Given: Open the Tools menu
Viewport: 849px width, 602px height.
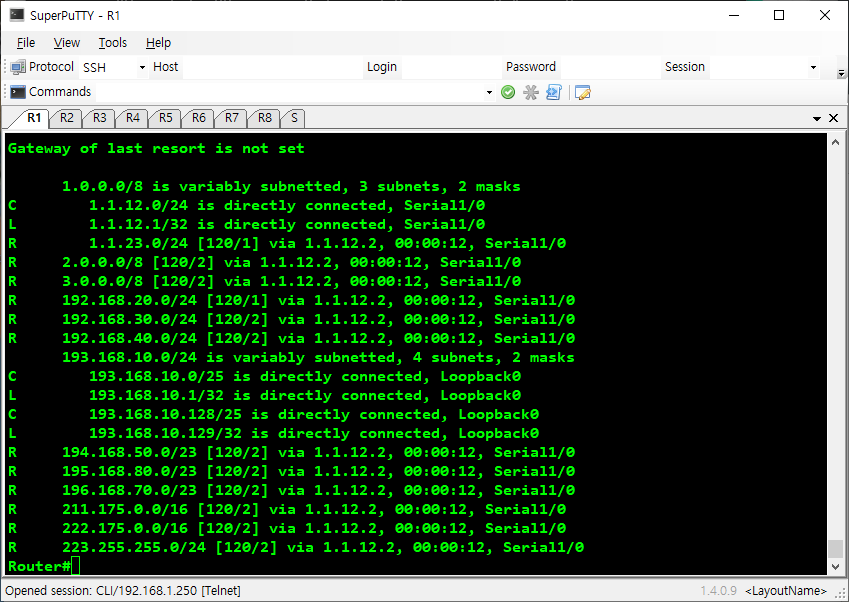Looking at the screenshot, I should pos(113,43).
